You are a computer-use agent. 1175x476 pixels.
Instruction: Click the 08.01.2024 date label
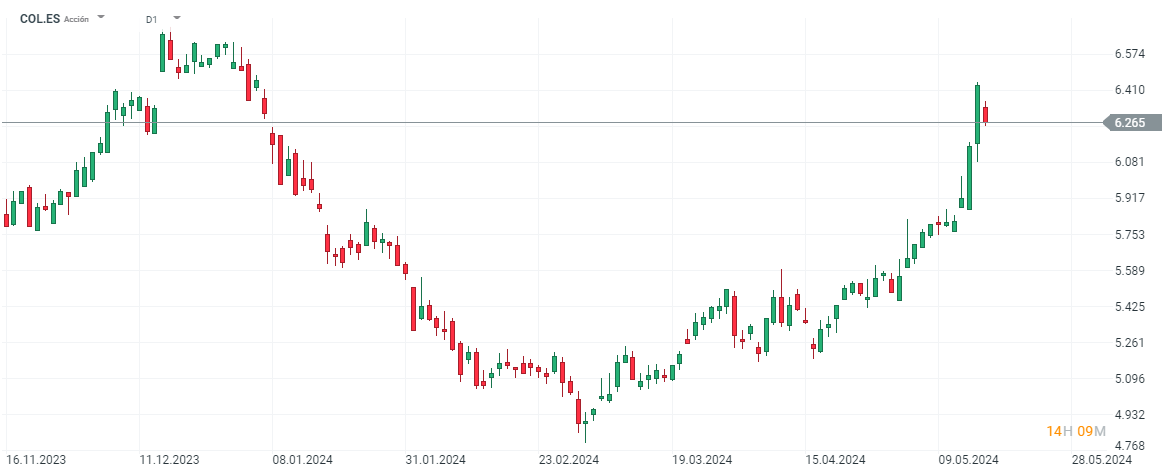[302, 460]
